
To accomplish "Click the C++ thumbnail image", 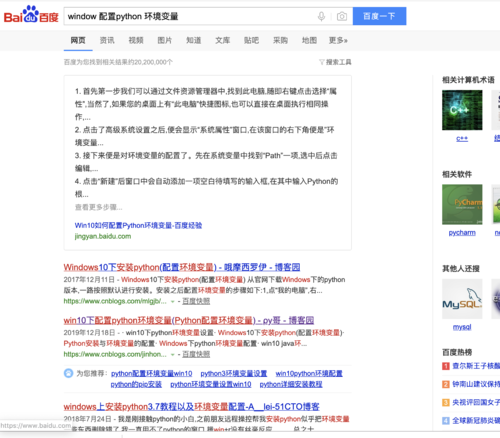I will click(462, 110).
